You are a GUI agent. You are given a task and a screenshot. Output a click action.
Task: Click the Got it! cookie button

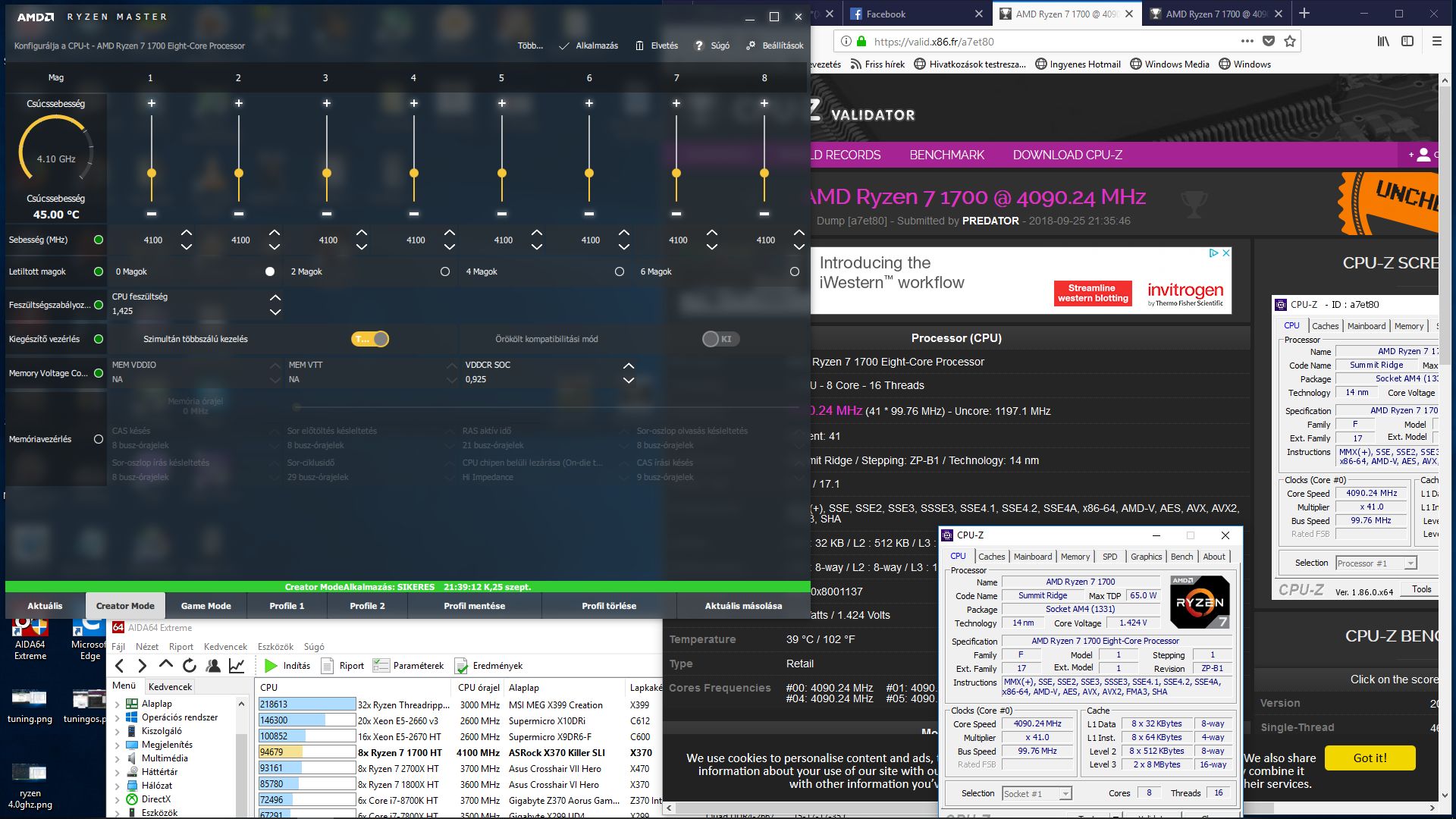click(1370, 758)
